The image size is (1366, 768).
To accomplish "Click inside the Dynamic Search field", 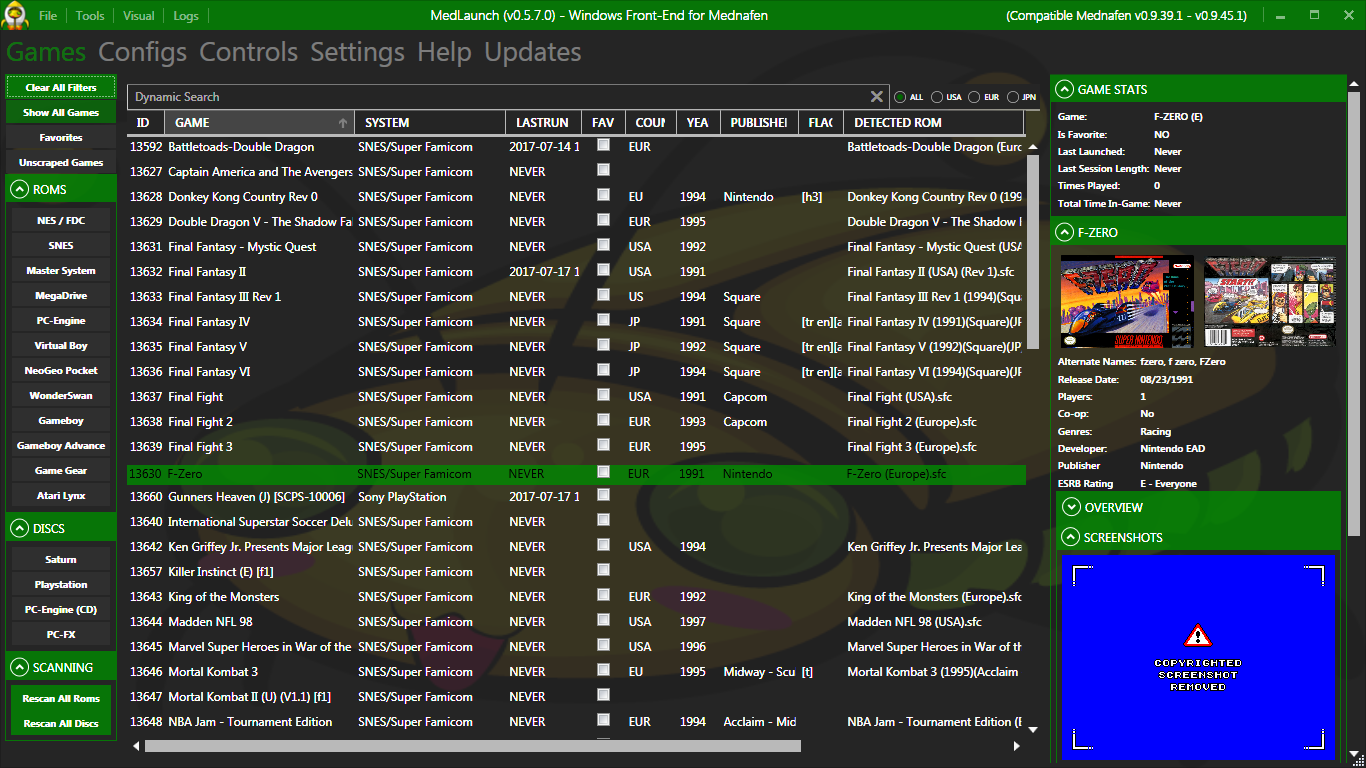I will coord(500,97).
